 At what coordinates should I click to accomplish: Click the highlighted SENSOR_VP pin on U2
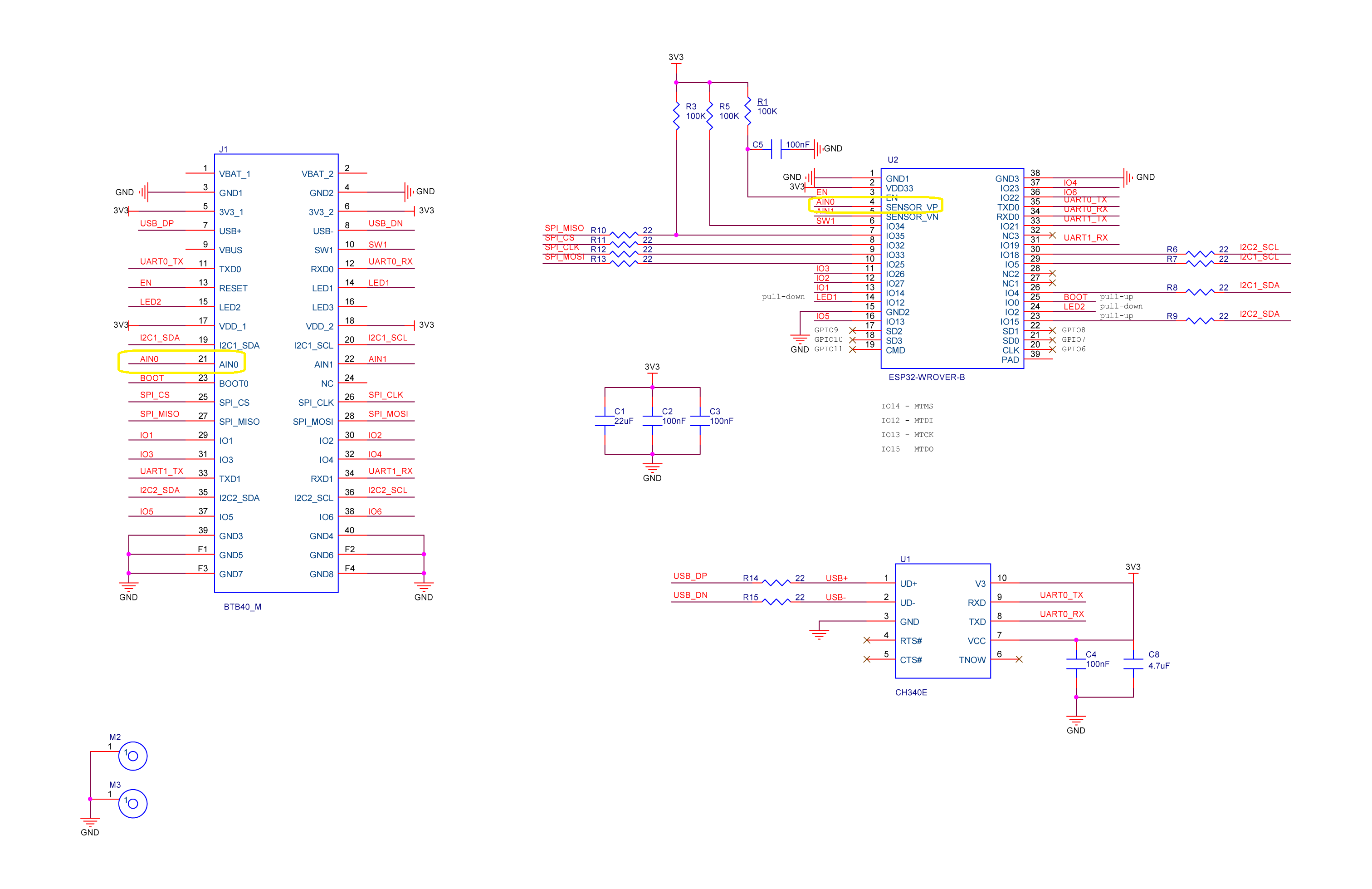pos(911,207)
